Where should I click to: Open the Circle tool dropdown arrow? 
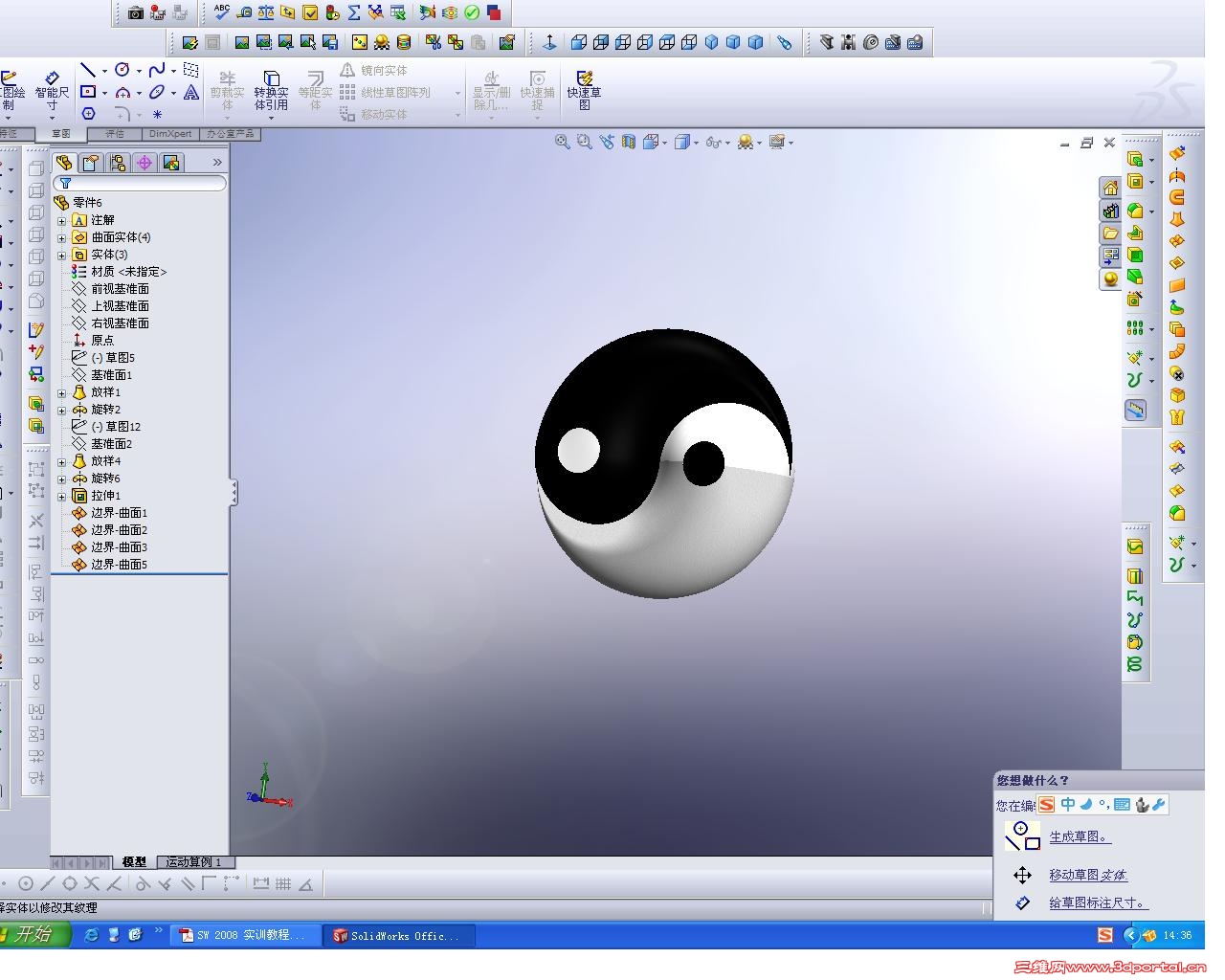tap(139, 71)
